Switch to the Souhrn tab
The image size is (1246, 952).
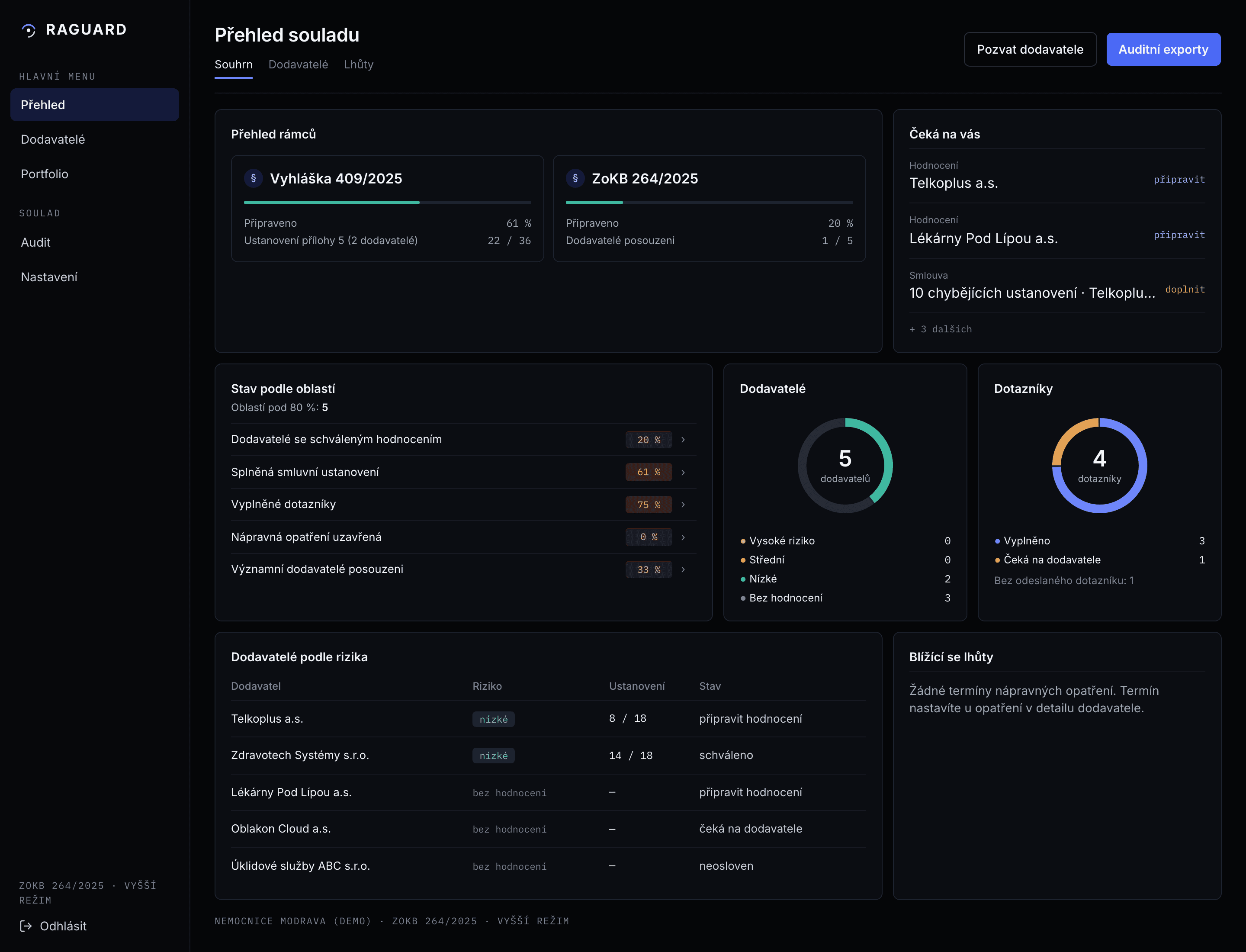click(x=234, y=64)
